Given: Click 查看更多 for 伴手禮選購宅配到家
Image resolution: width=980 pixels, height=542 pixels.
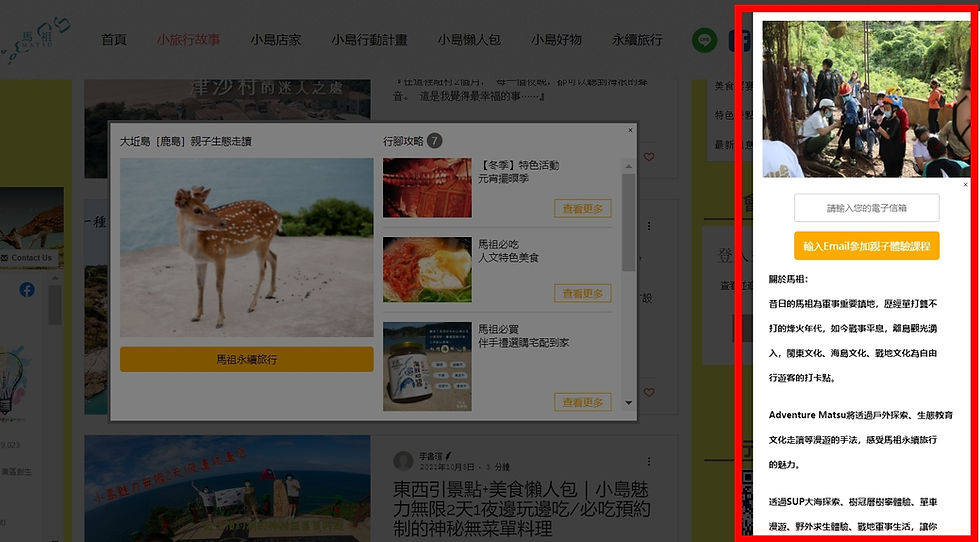Looking at the screenshot, I should pos(582,402).
